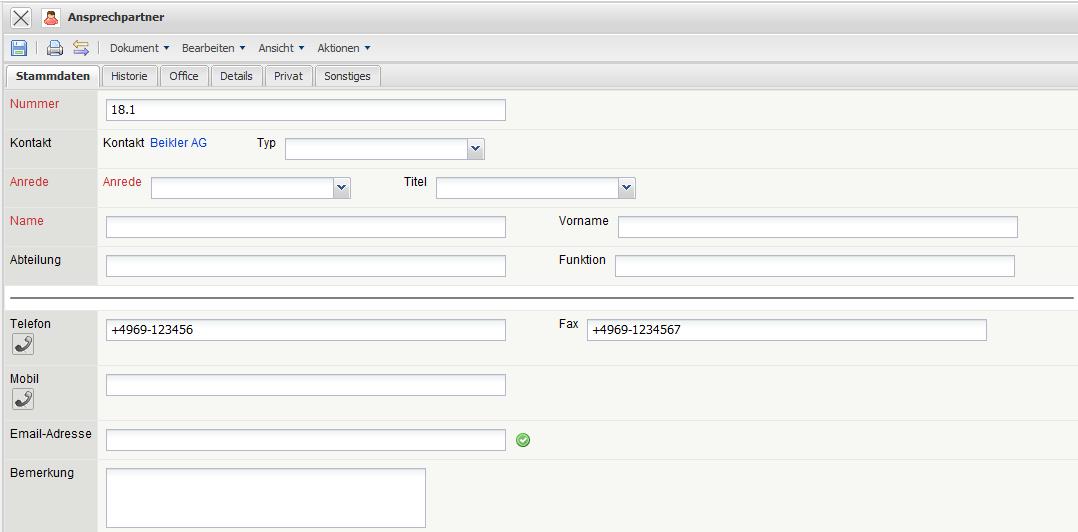Image resolution: width=1078 pixels, height=532 pixels.
Task: Open the Dokument menu
Action: pos(139,48)
